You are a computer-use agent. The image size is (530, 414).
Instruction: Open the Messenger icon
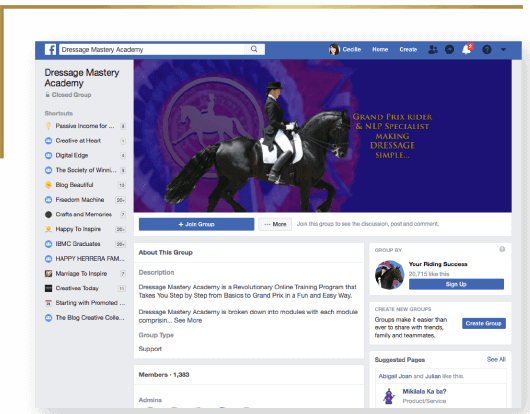449,50
